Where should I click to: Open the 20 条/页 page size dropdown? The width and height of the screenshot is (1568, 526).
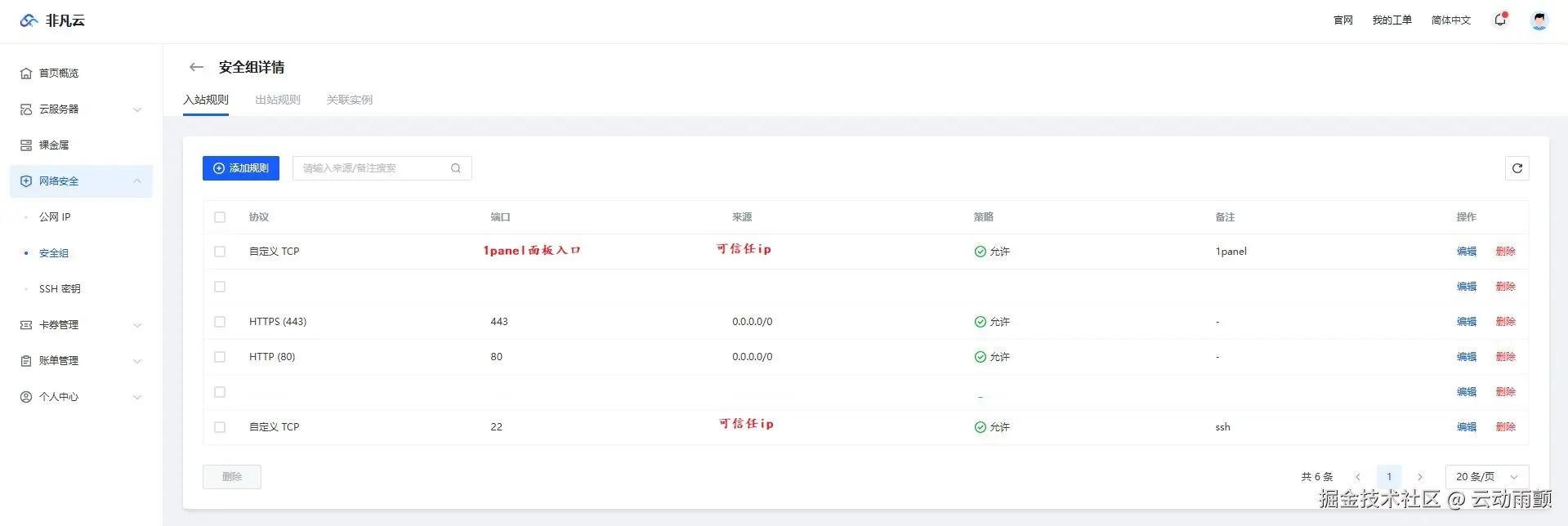(1487, 477)
